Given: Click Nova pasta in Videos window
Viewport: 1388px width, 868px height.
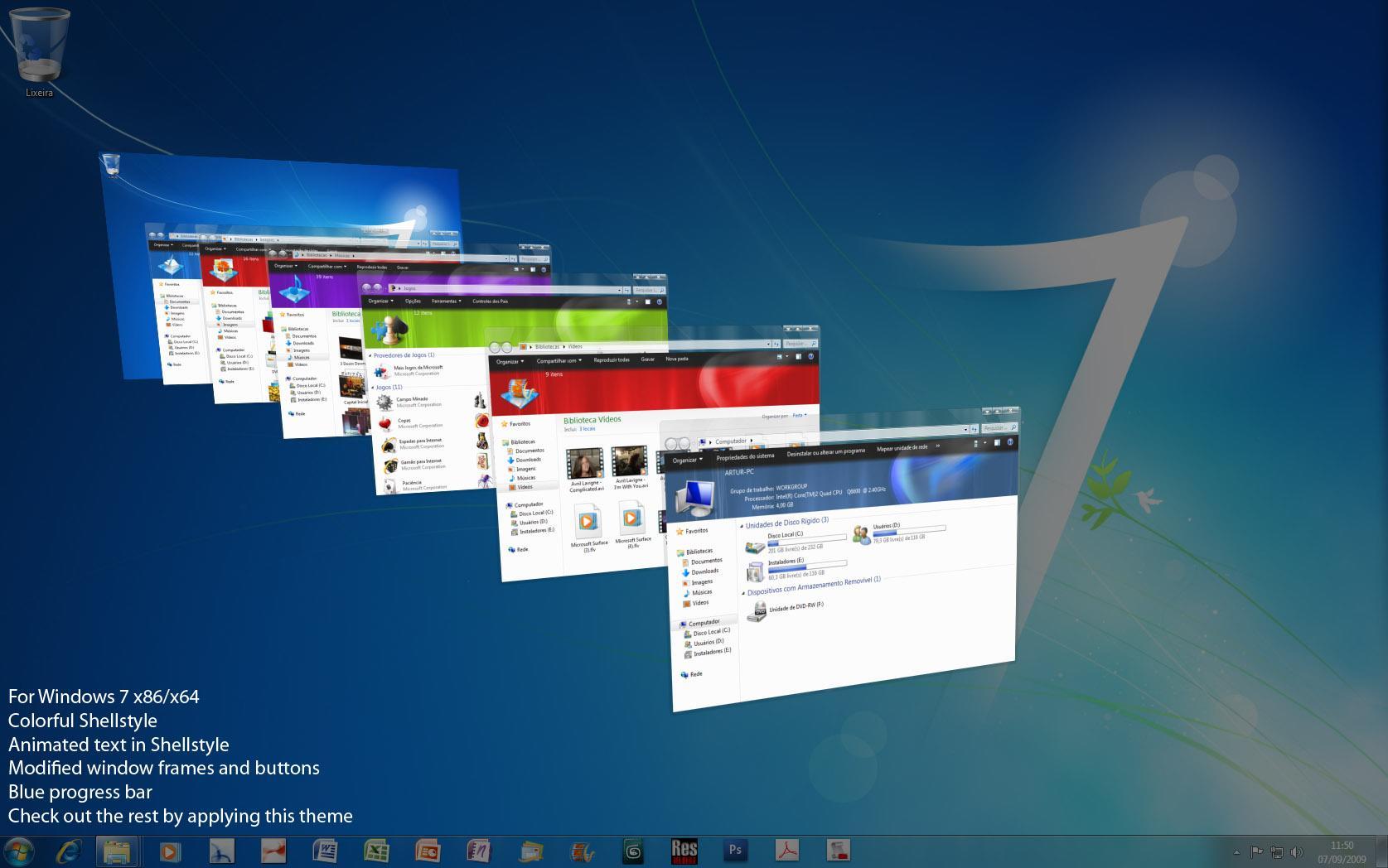Looking at the screenshot, I should click(x=677, y=359).
